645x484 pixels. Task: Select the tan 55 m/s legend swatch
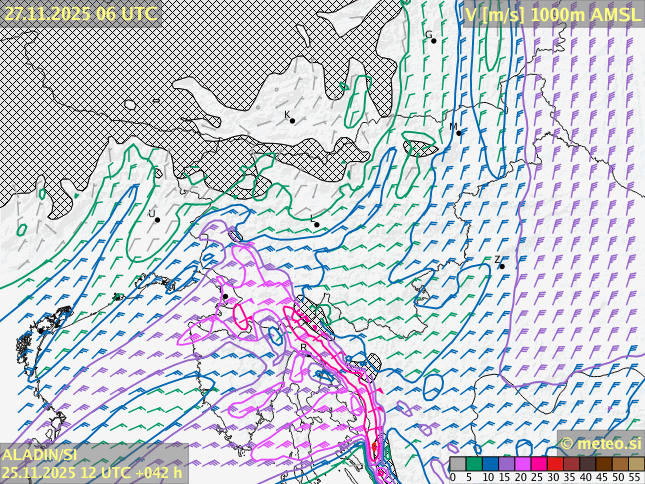coord(635,464)
